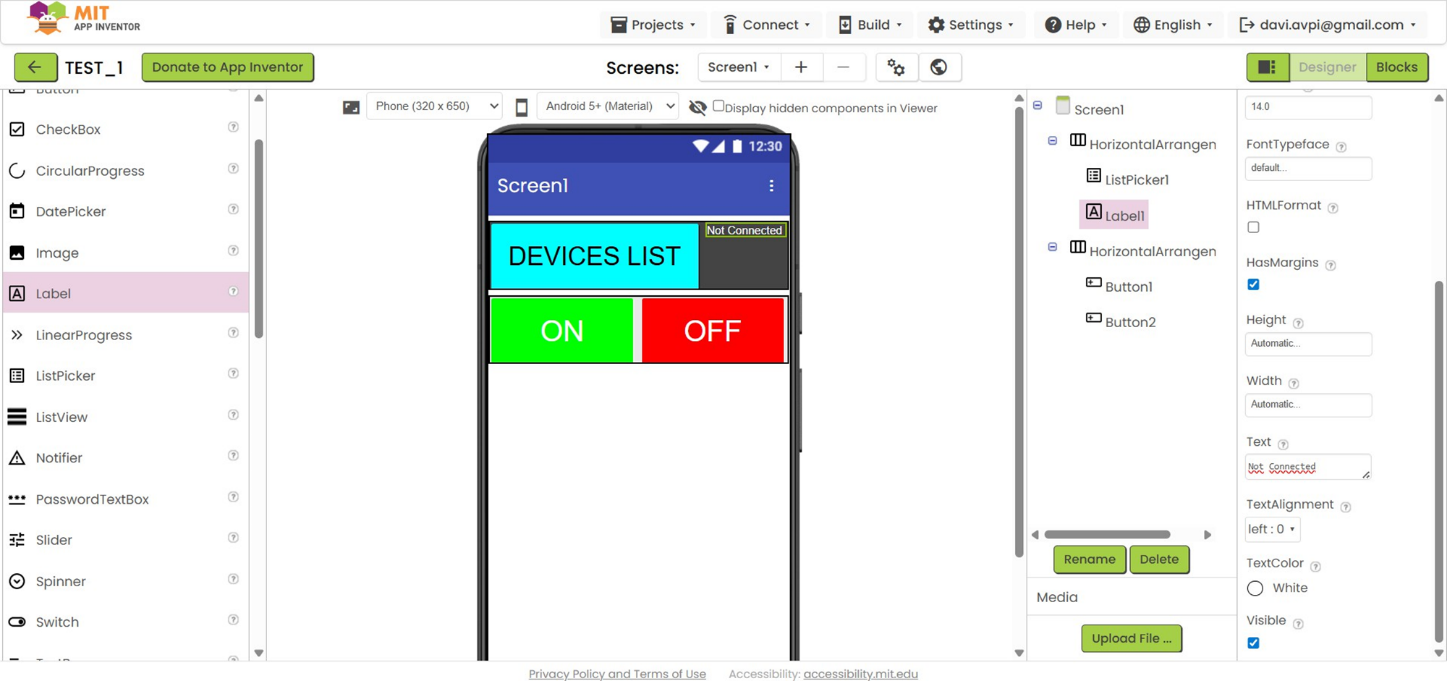Screen dimensions: 1447x681
Task: Click the tablet/landscape preview icon left of Phone size
Action: pyautogui.click(x=351, y=107)
